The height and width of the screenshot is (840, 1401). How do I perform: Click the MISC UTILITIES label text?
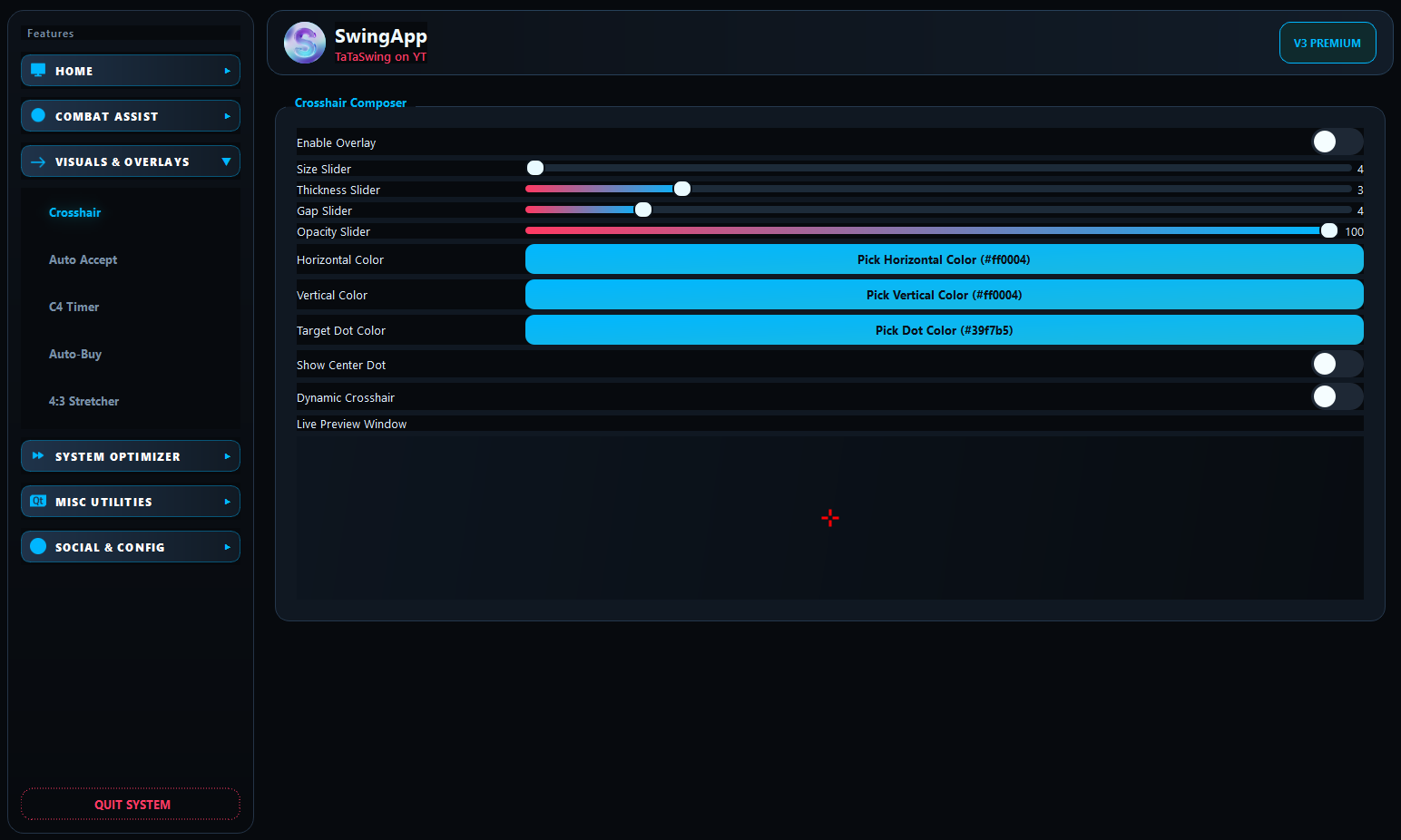tap(104, 502)
